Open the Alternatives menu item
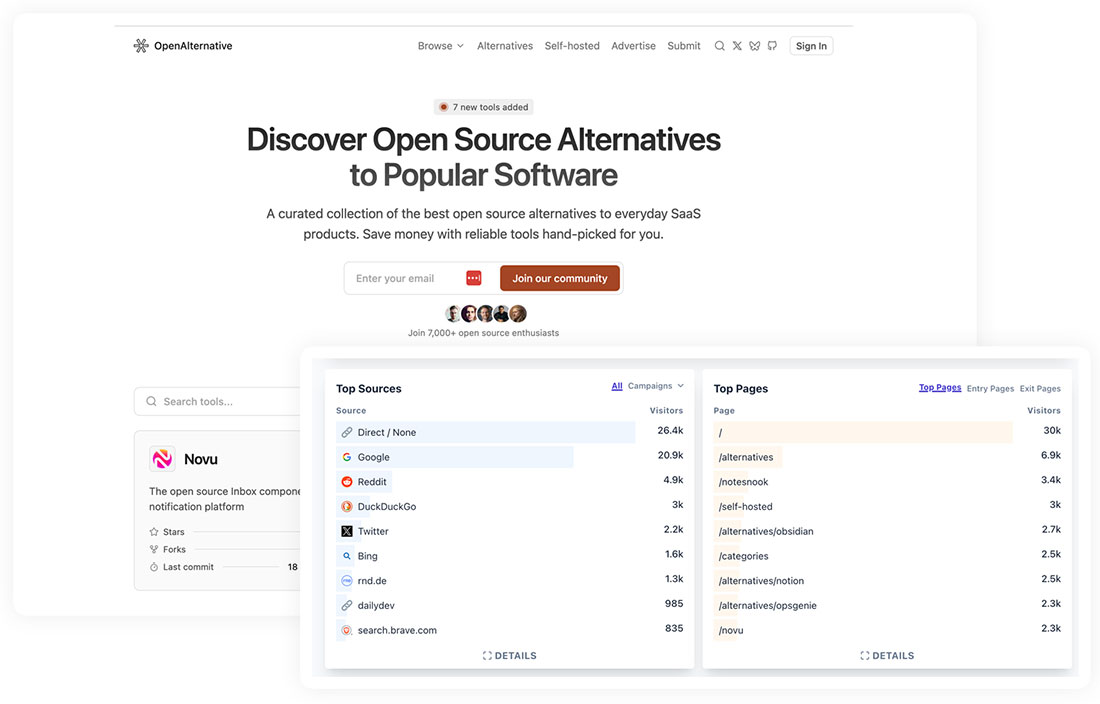 [505, 46]
